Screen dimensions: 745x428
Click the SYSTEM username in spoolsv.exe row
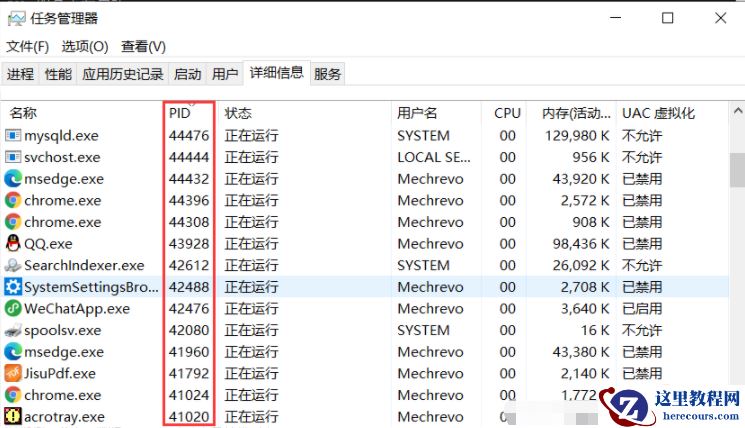[423, 330]
